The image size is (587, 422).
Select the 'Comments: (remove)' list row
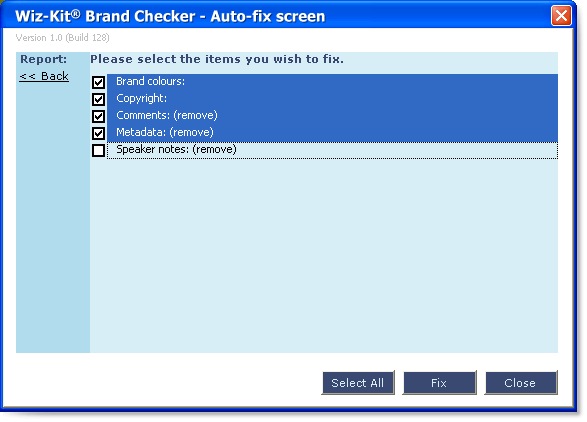click(x=332, y=115)
